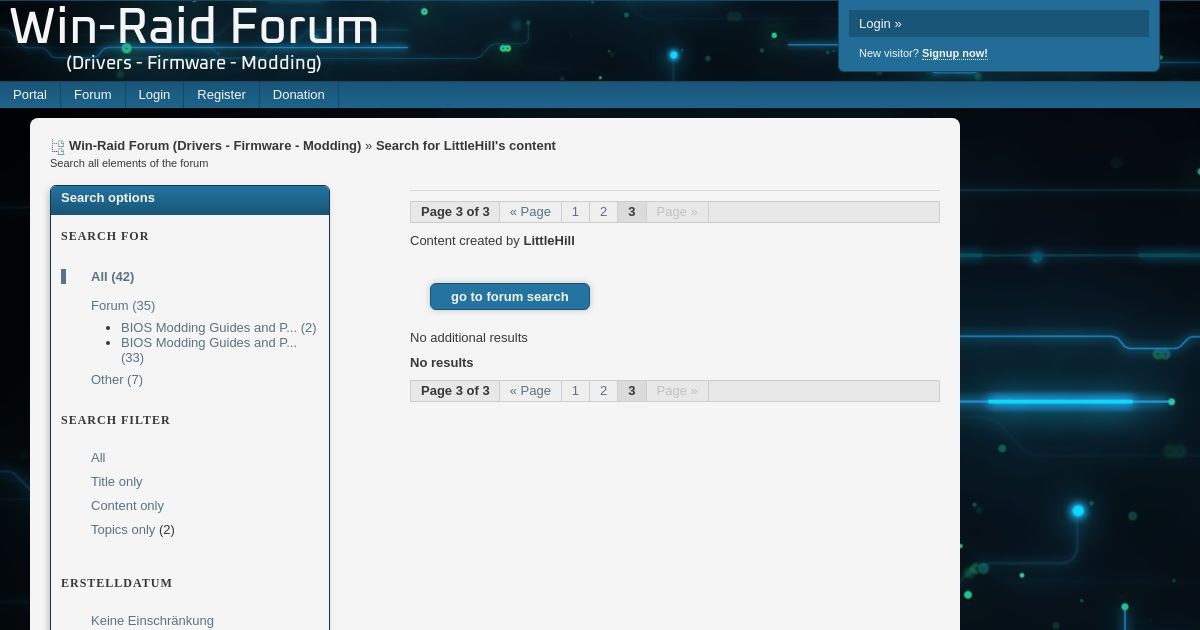Viewport: 1200px width, 630px height.
Task: Click Page 3 of 3 label at bottom
Action: click(x=455, y=390)
